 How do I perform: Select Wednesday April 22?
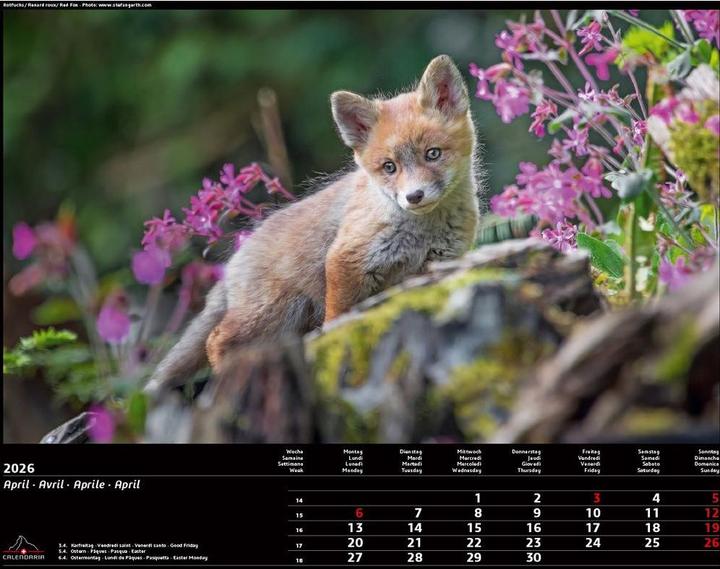point(474,543)
